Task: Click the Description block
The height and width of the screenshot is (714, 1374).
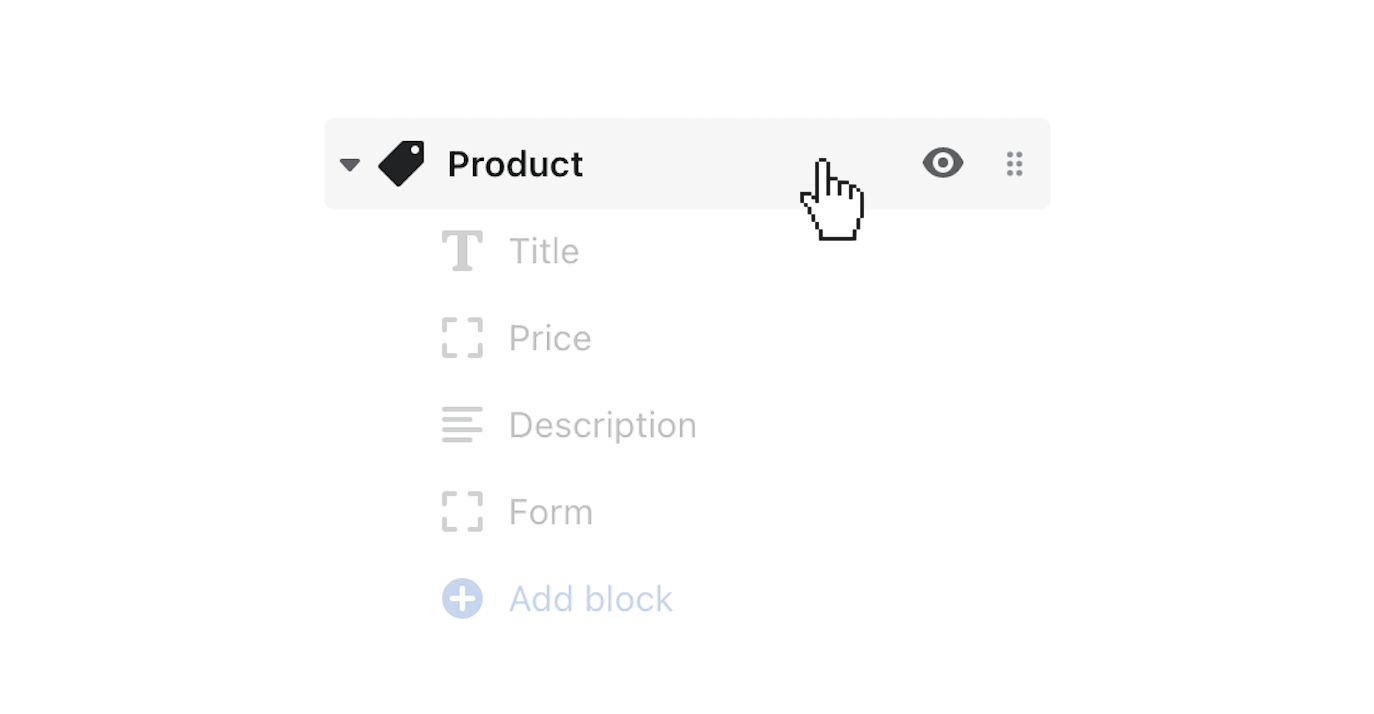Action: pos(603,424)
